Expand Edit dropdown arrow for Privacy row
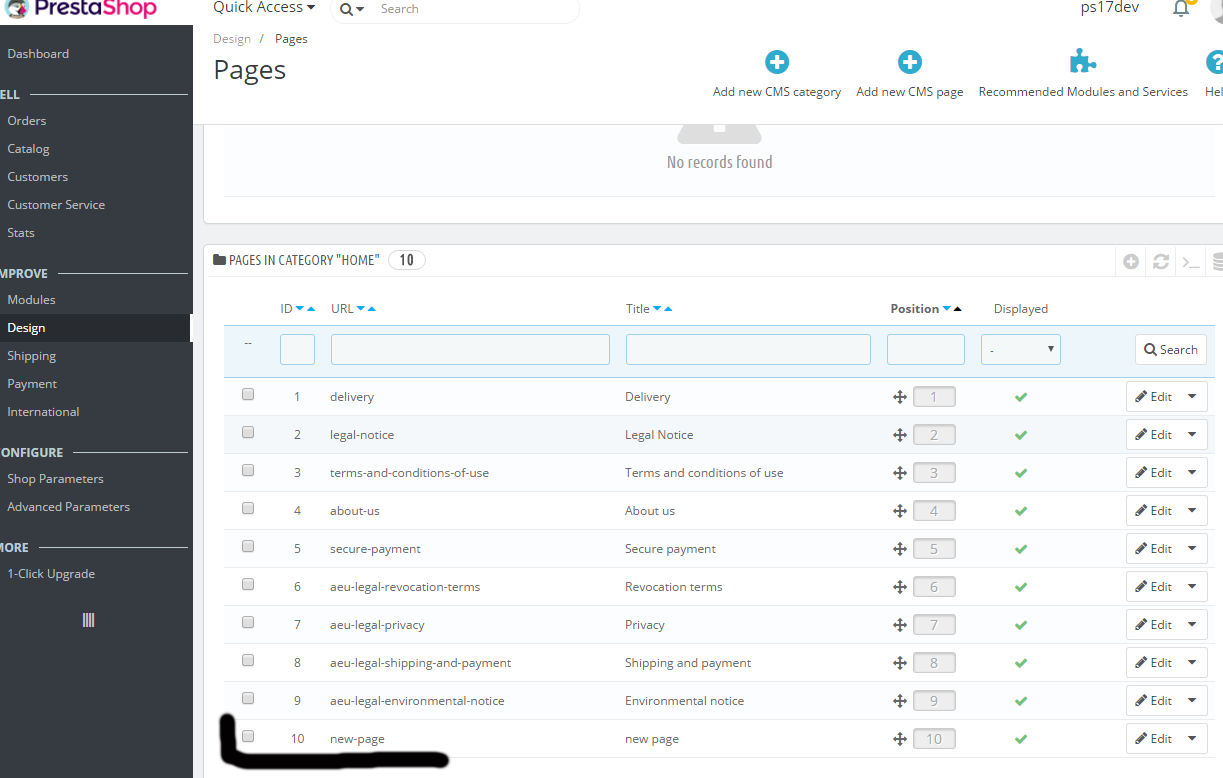1223x778 pixels. pos(1192,625)
